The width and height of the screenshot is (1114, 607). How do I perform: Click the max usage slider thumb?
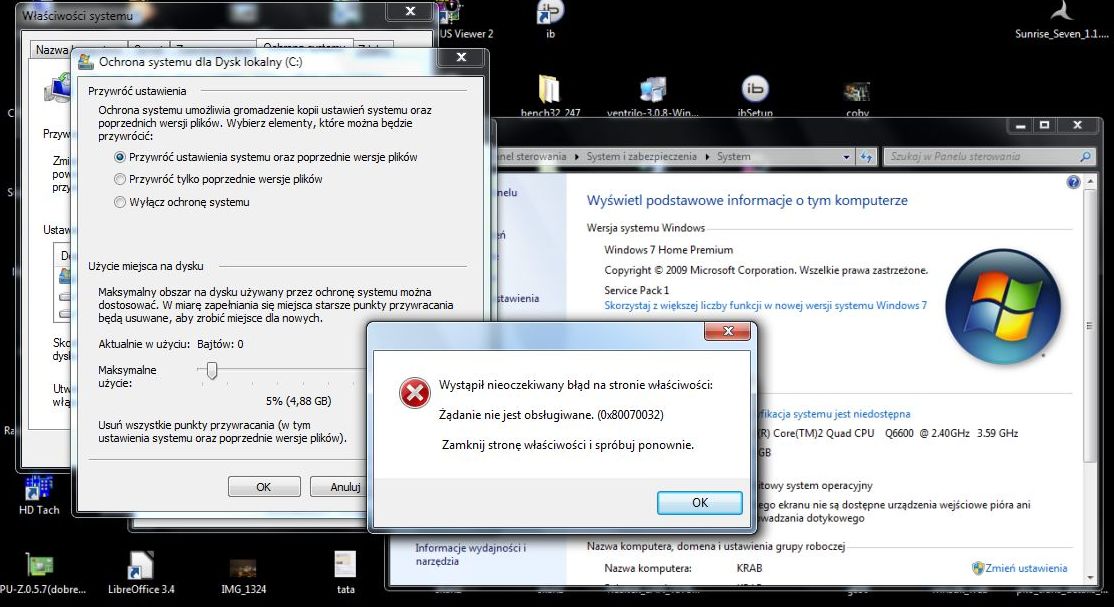212,370
